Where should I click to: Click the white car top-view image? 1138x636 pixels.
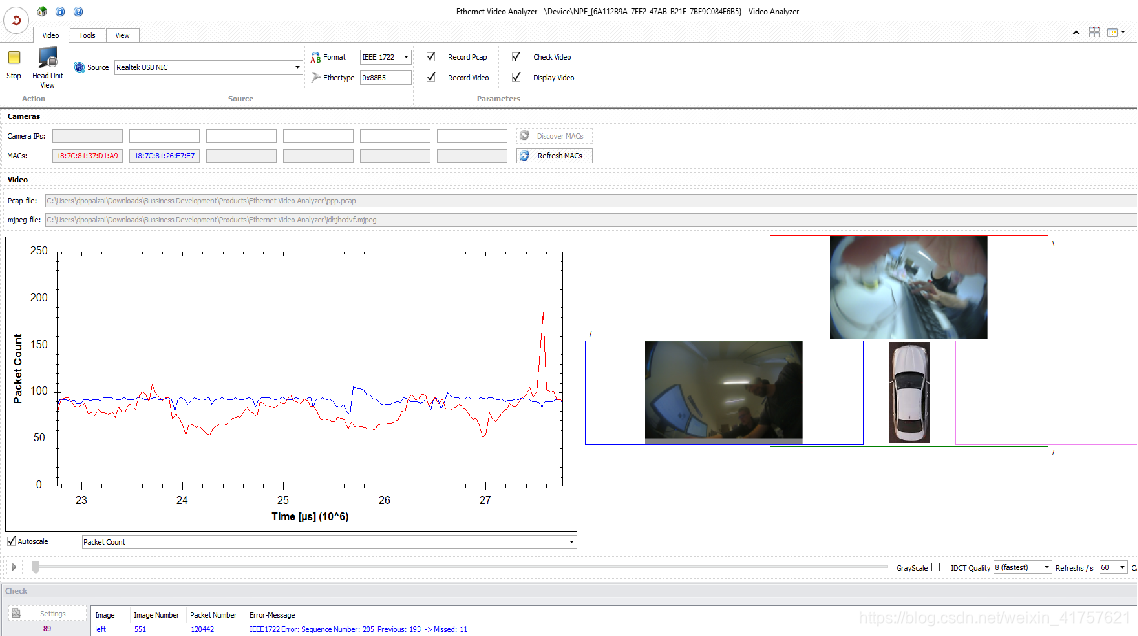(909, 393)
